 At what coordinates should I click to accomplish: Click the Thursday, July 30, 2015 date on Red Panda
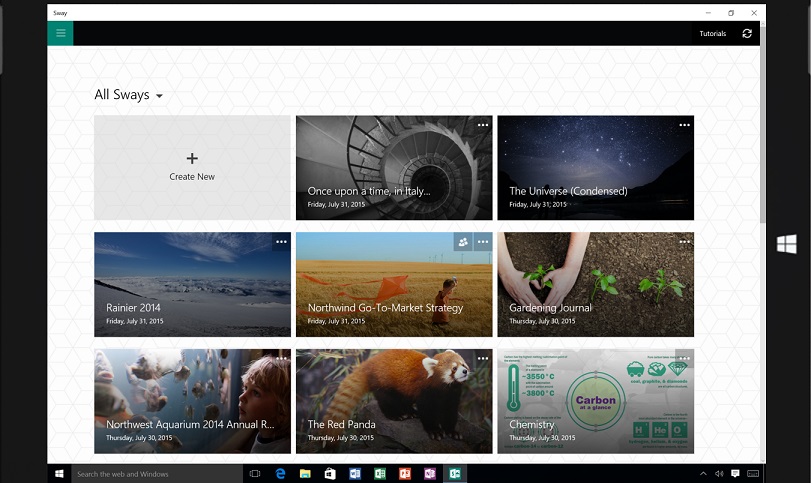(341, 438)
